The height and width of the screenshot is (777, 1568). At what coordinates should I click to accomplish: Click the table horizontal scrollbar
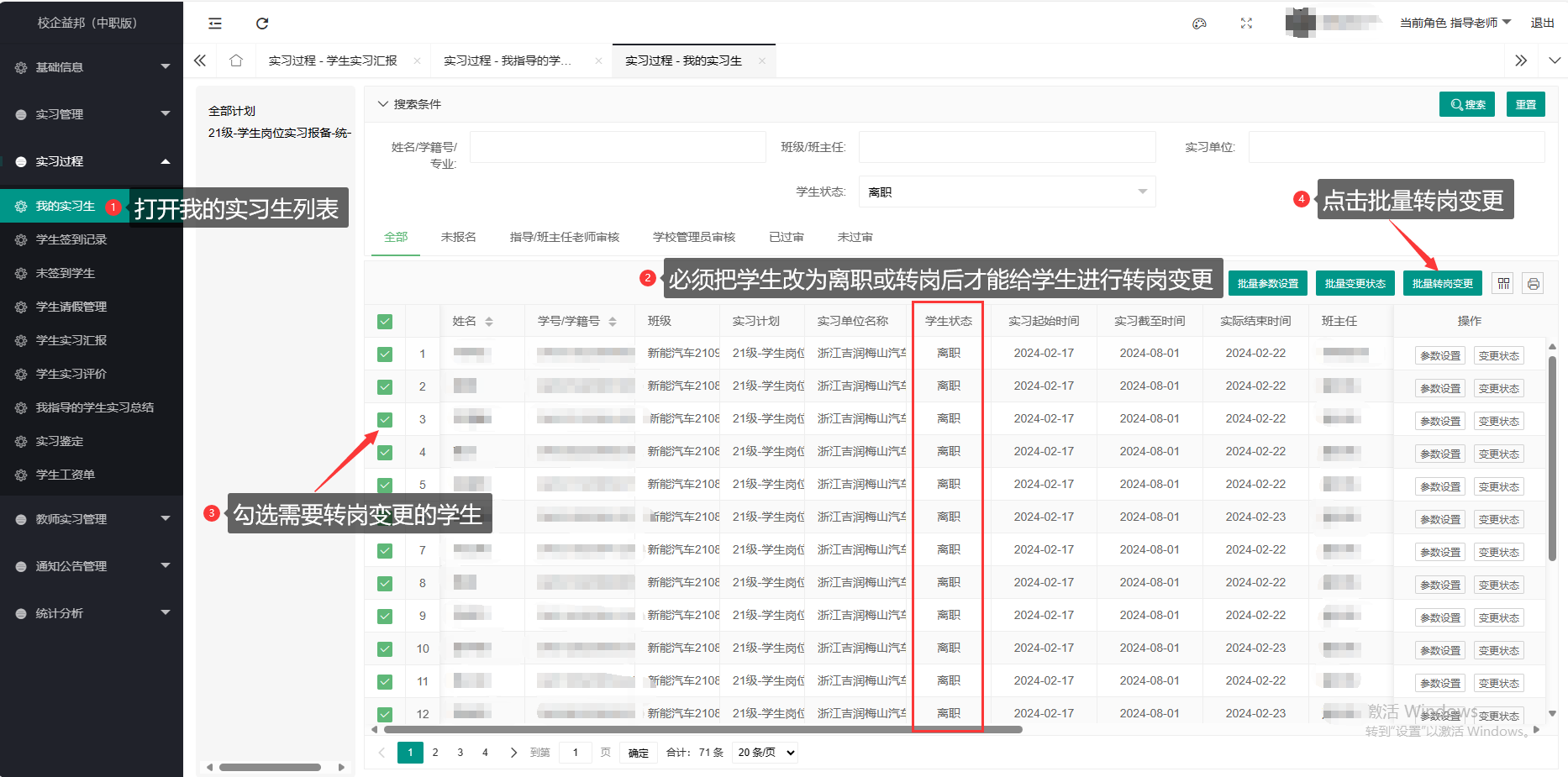tap(697, 730)
